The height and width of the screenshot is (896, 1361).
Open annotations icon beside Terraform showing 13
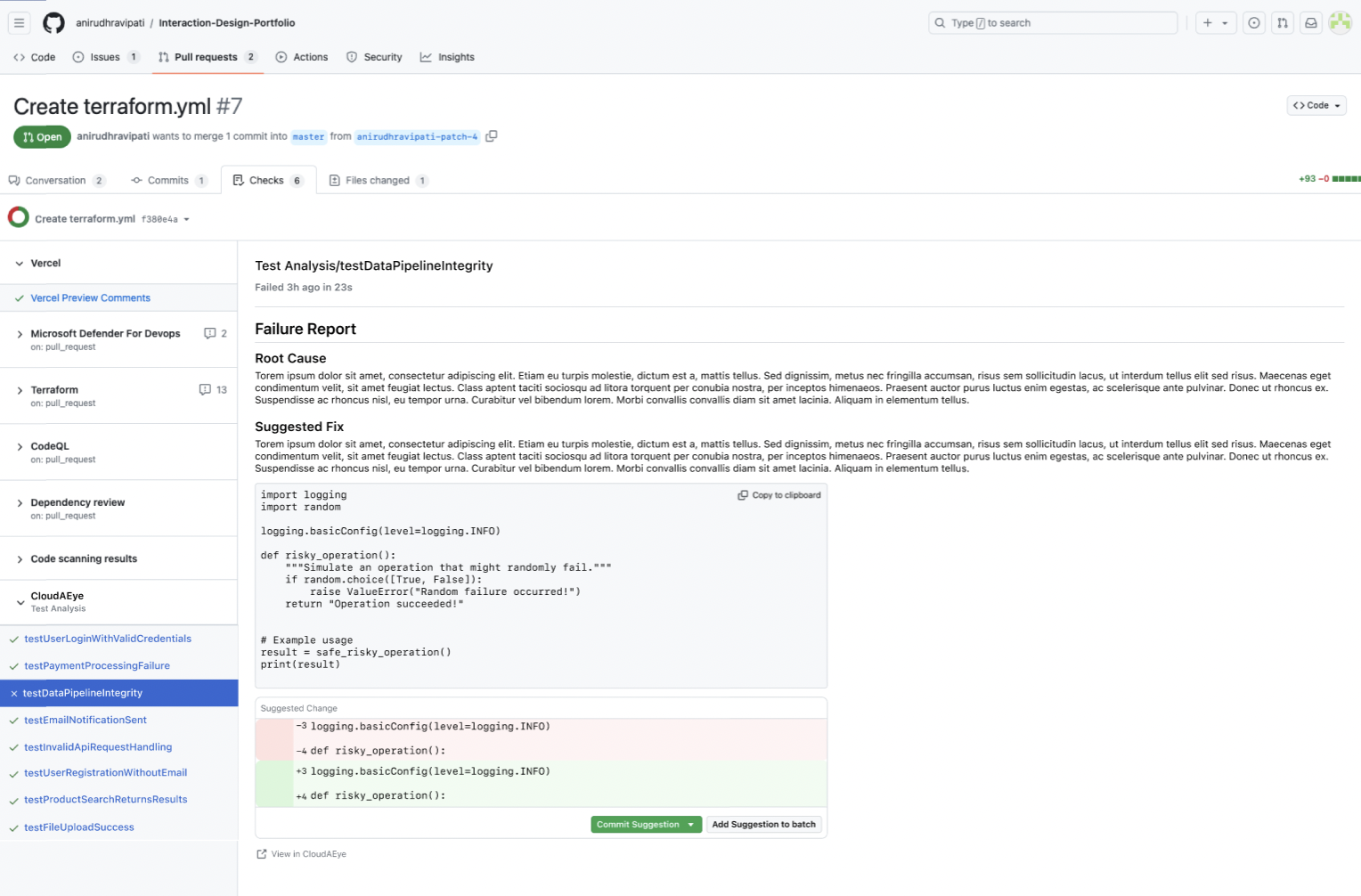tap(206, 389)
